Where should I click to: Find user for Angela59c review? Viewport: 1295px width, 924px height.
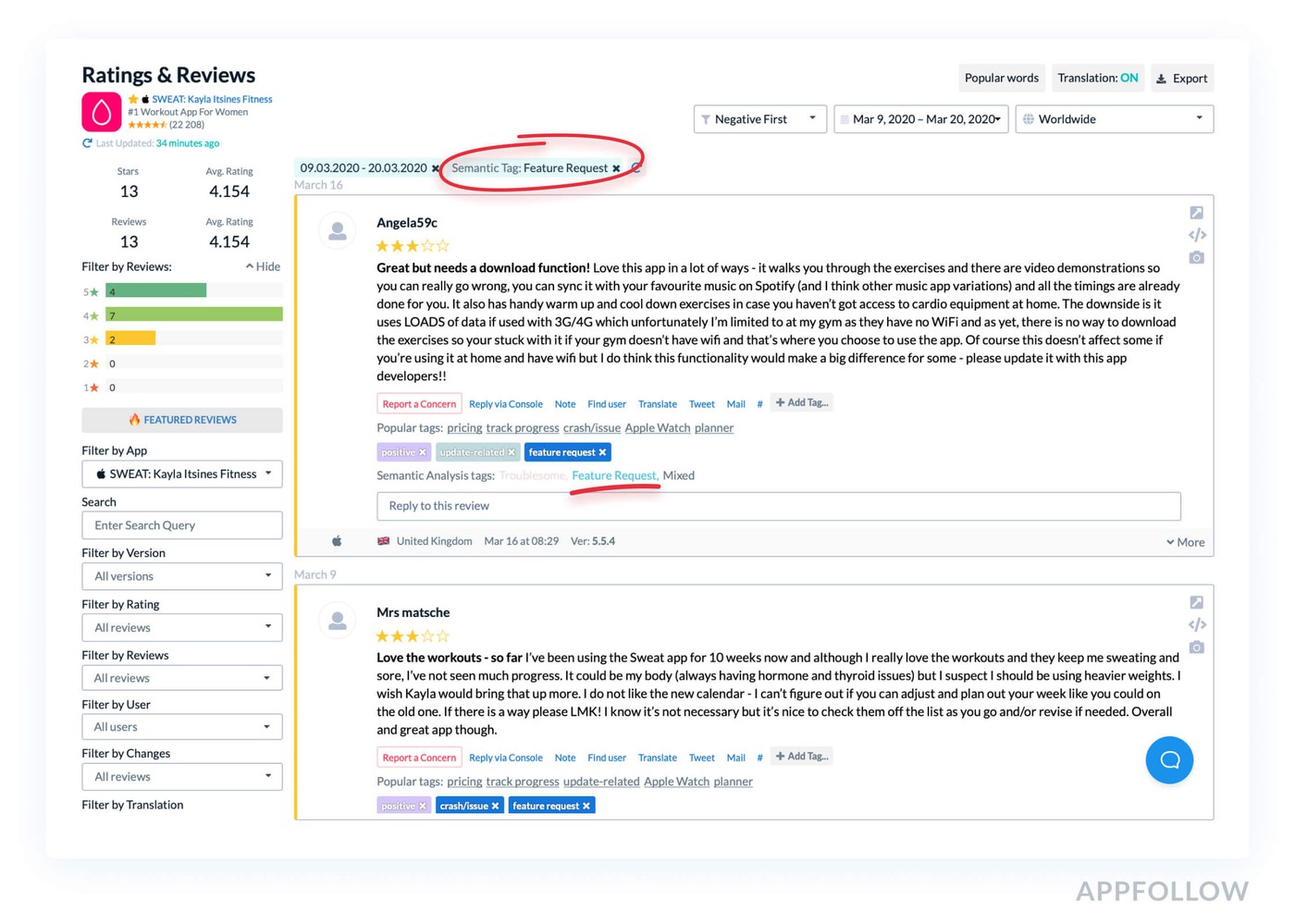[x=607, y=404]
